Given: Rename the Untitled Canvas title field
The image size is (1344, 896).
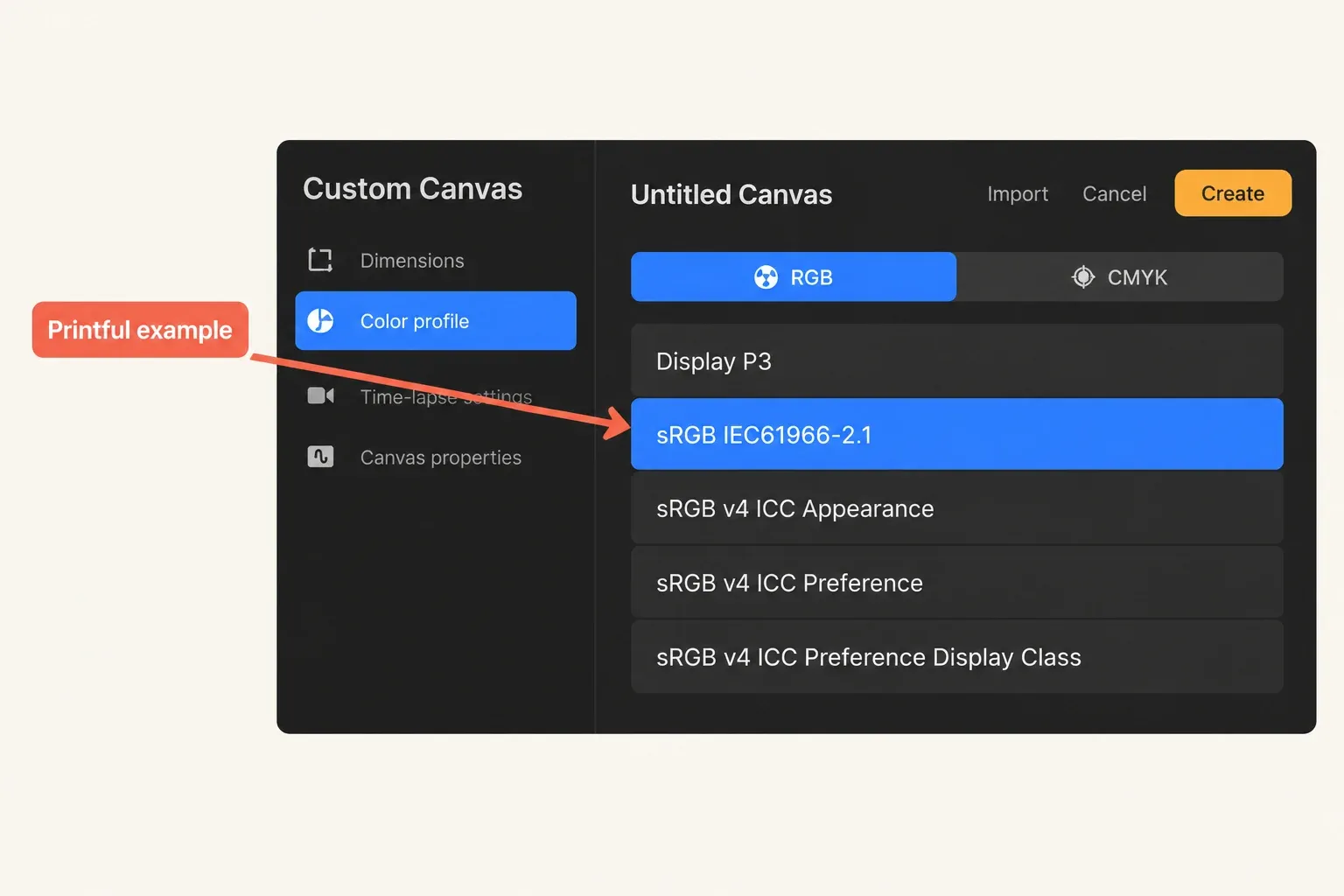Looking at the screenshot, I should 731,194.
